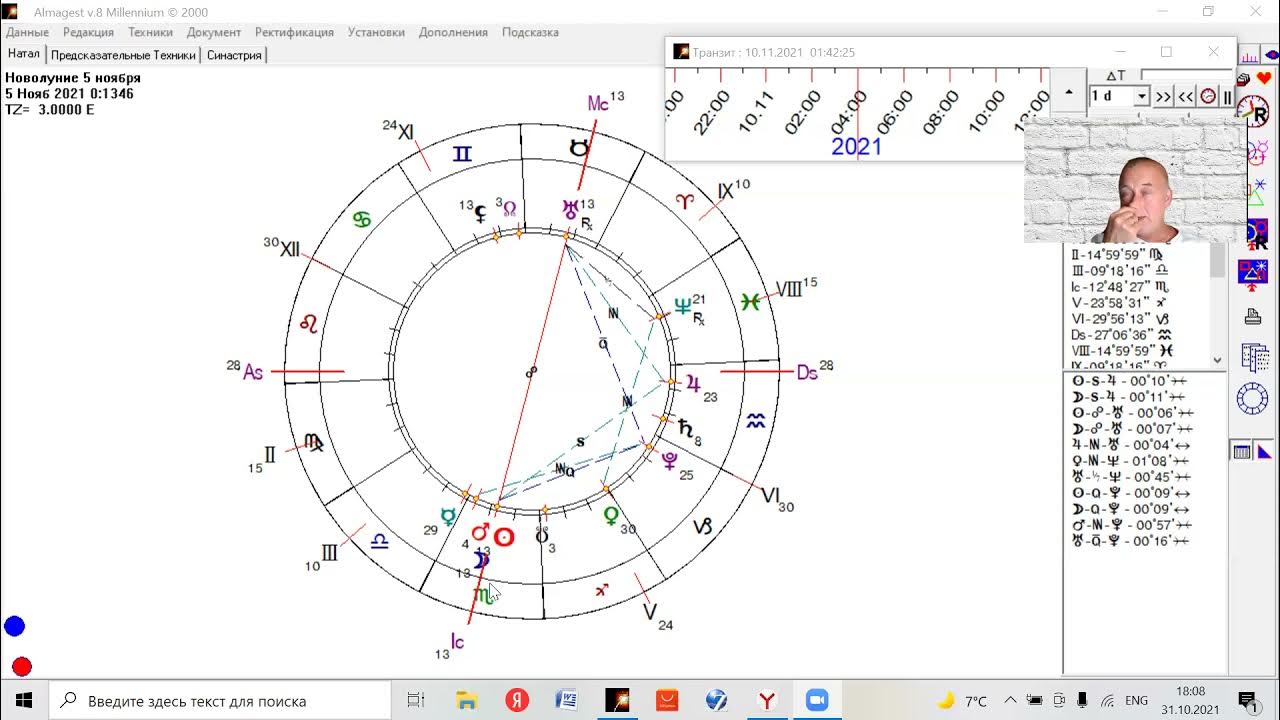
Task: Click the Ds descendant label
Action: [x=807, y=373]
